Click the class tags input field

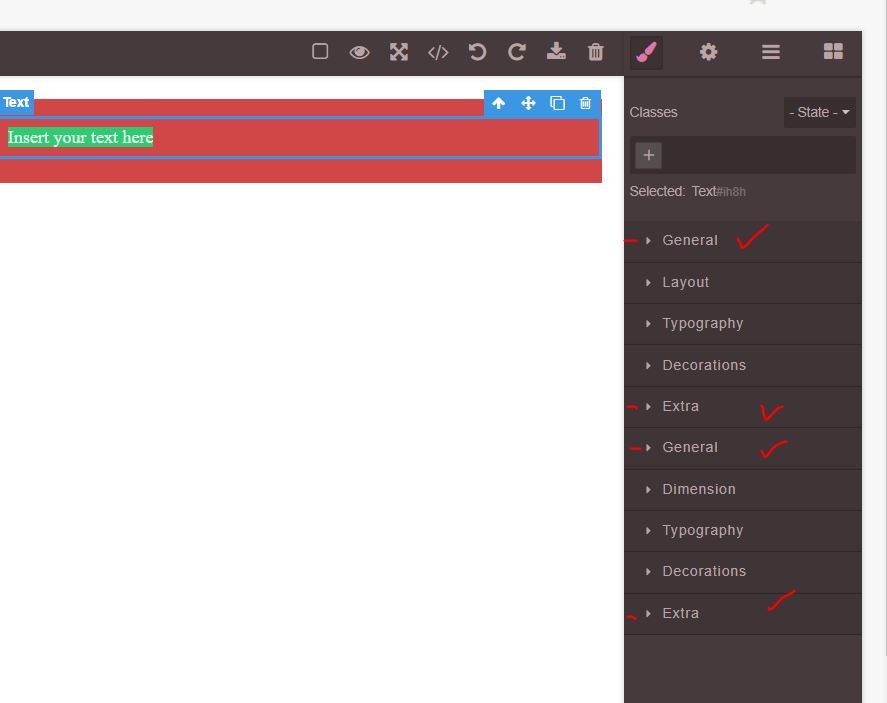pyautogui.click(x=743, y=155)
